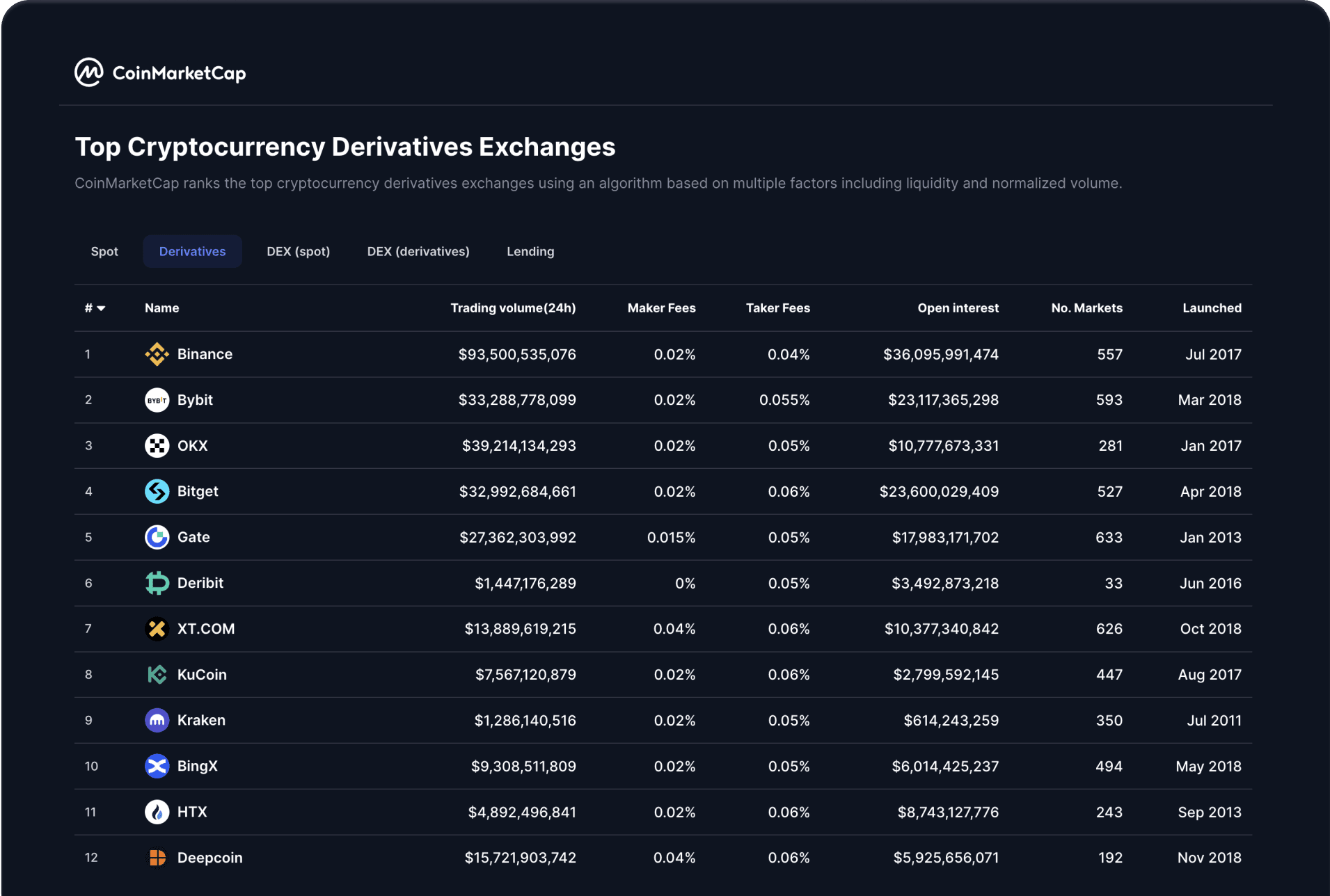Click the CoinMarketCap logo icon

89,72
